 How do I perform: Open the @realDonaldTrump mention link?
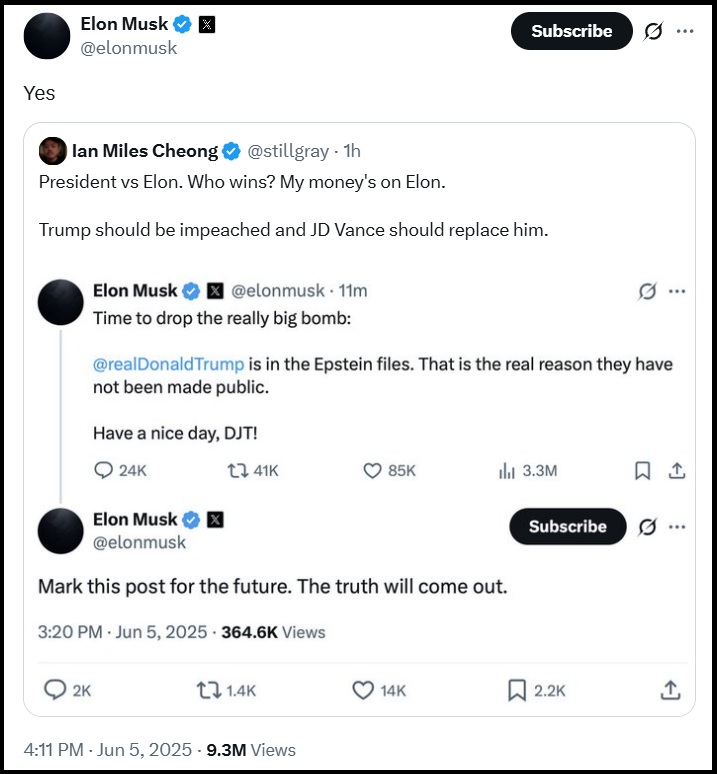tap(168, 364)
